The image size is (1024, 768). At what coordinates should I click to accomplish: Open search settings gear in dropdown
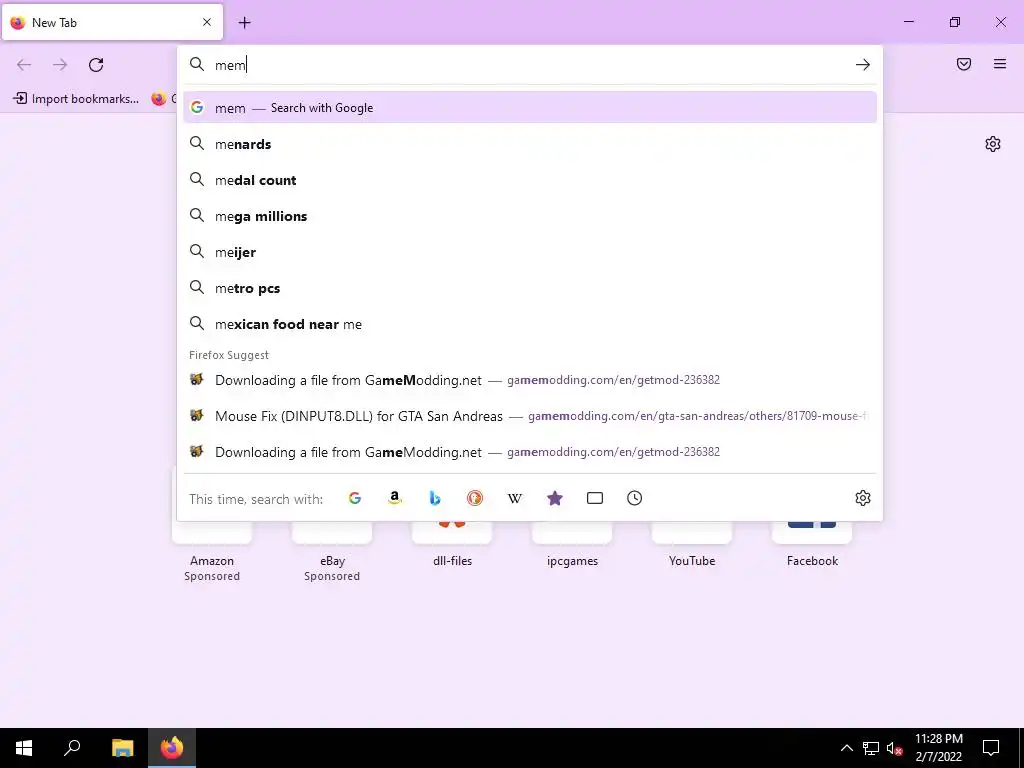(863, 498)
